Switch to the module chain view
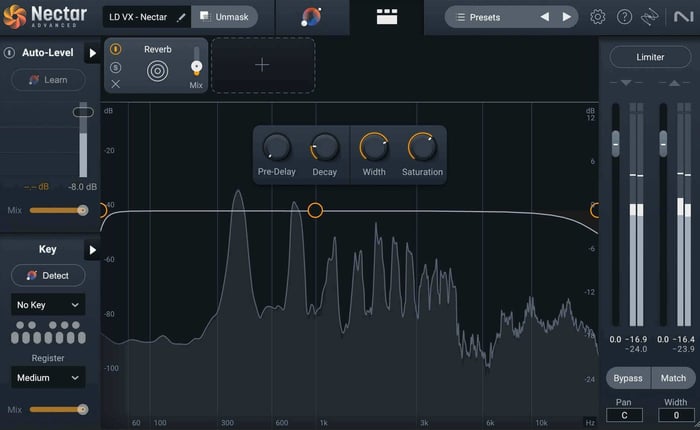The image size is (700, 430). [387, 17]
